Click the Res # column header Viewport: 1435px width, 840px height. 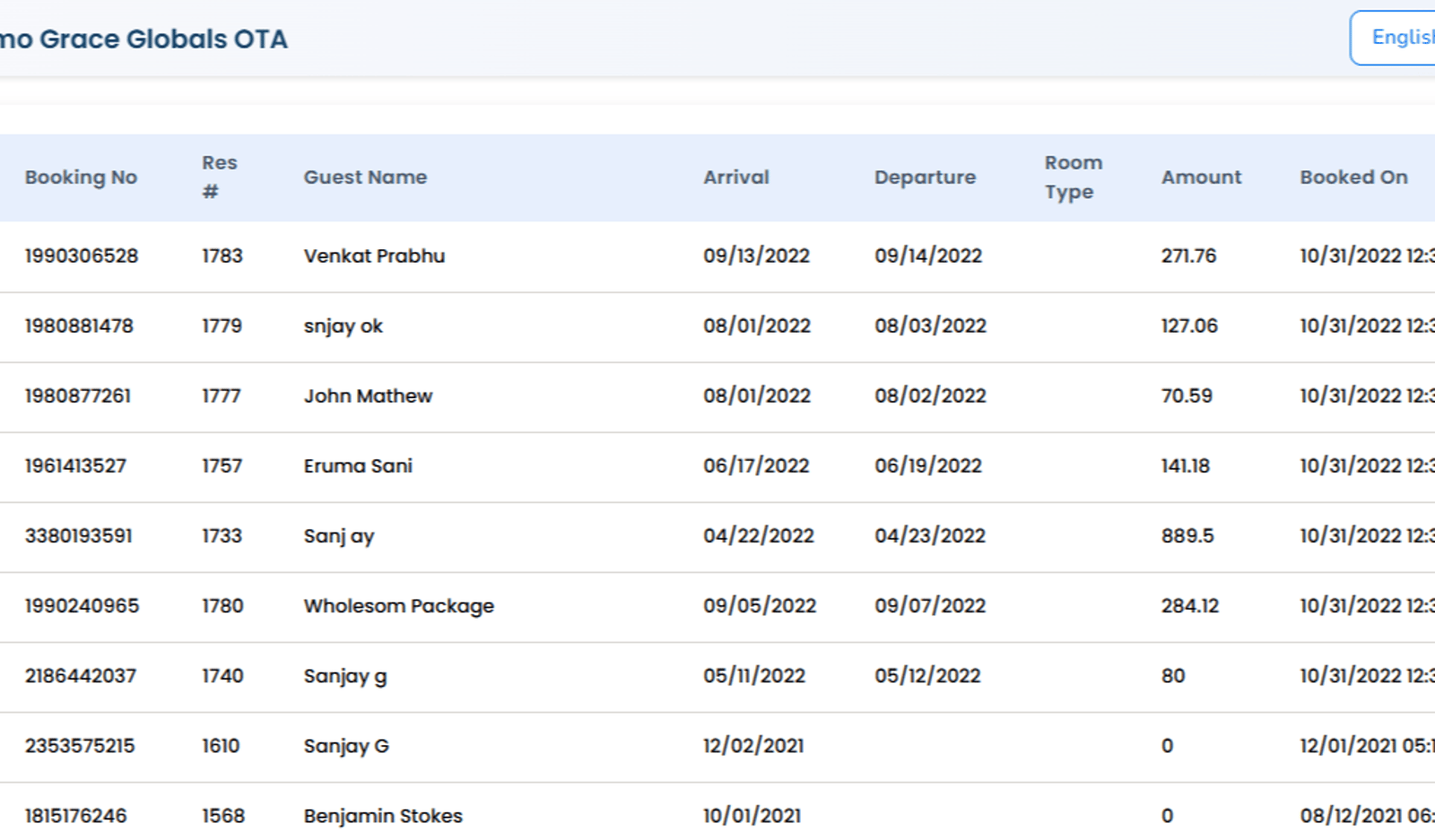tap(220, 178)
